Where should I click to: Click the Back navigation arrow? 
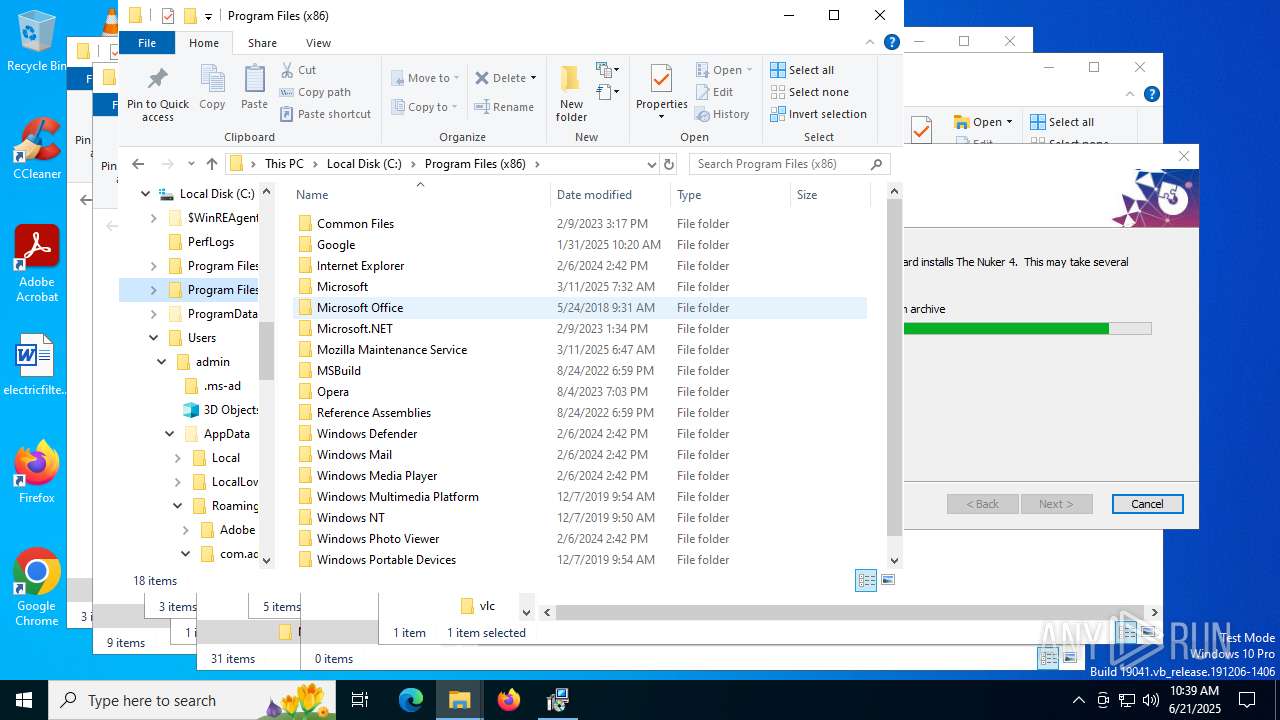pos(138,164)
